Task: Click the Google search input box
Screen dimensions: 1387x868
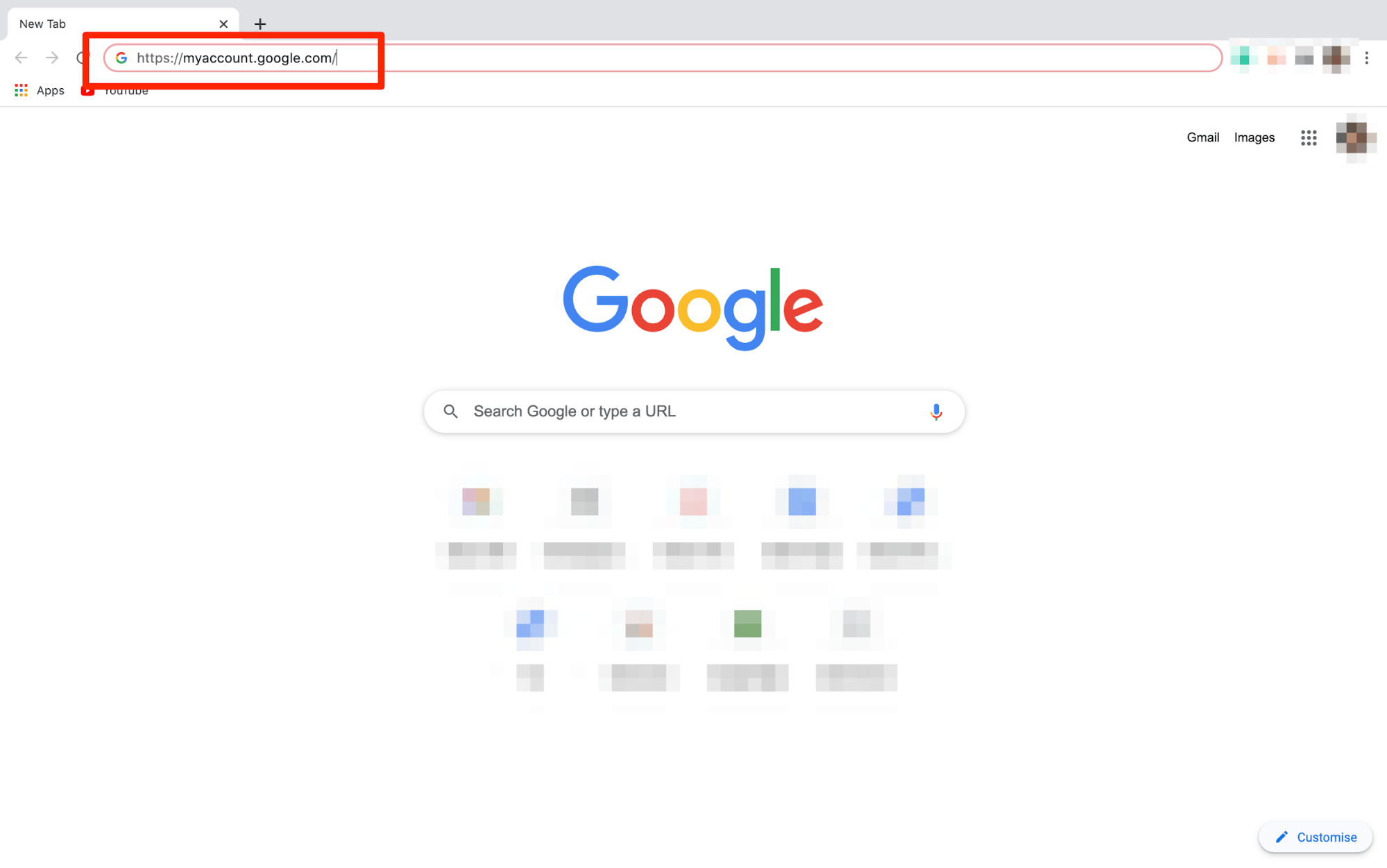Action: tap(694, 411)
